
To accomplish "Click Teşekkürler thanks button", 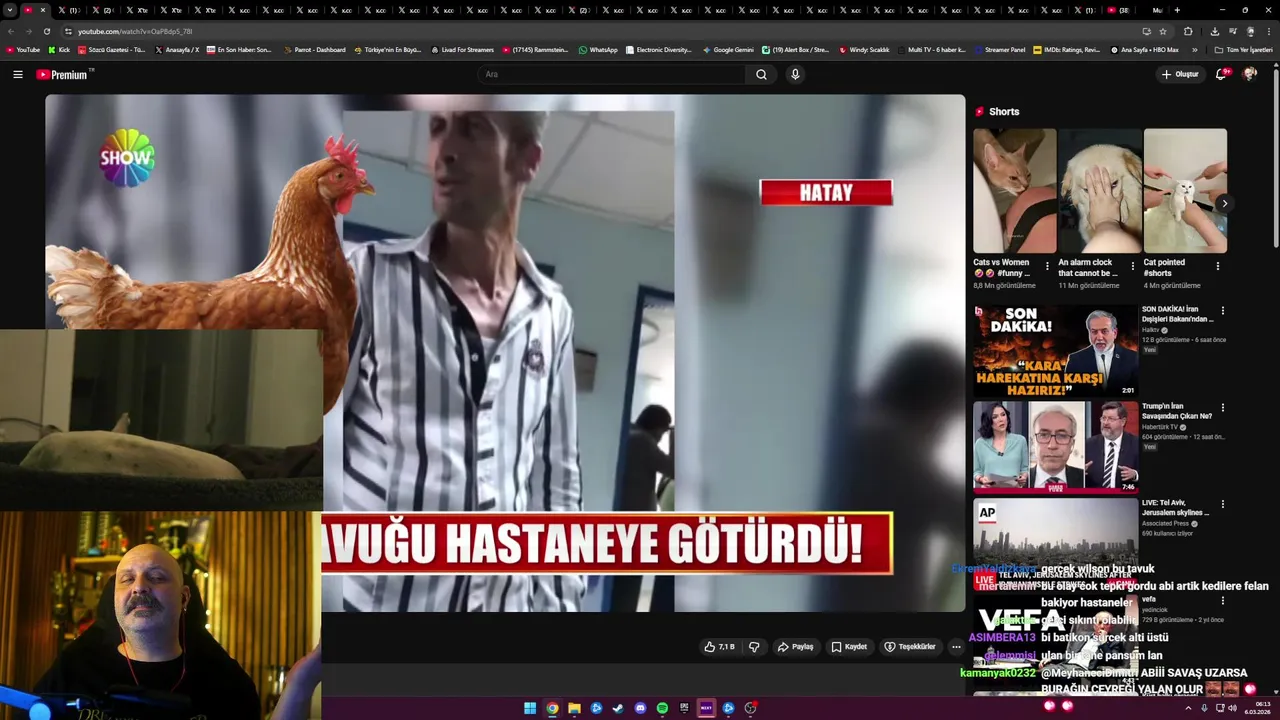I will [x=909, y=647].
